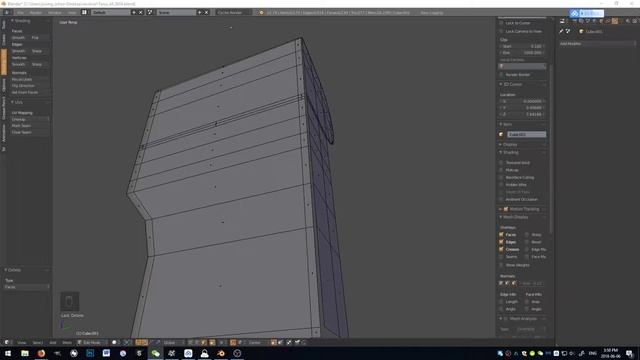Click Smooth button under Faces
The width and height of the screenshot is (640, 360).
pos(19,38)
